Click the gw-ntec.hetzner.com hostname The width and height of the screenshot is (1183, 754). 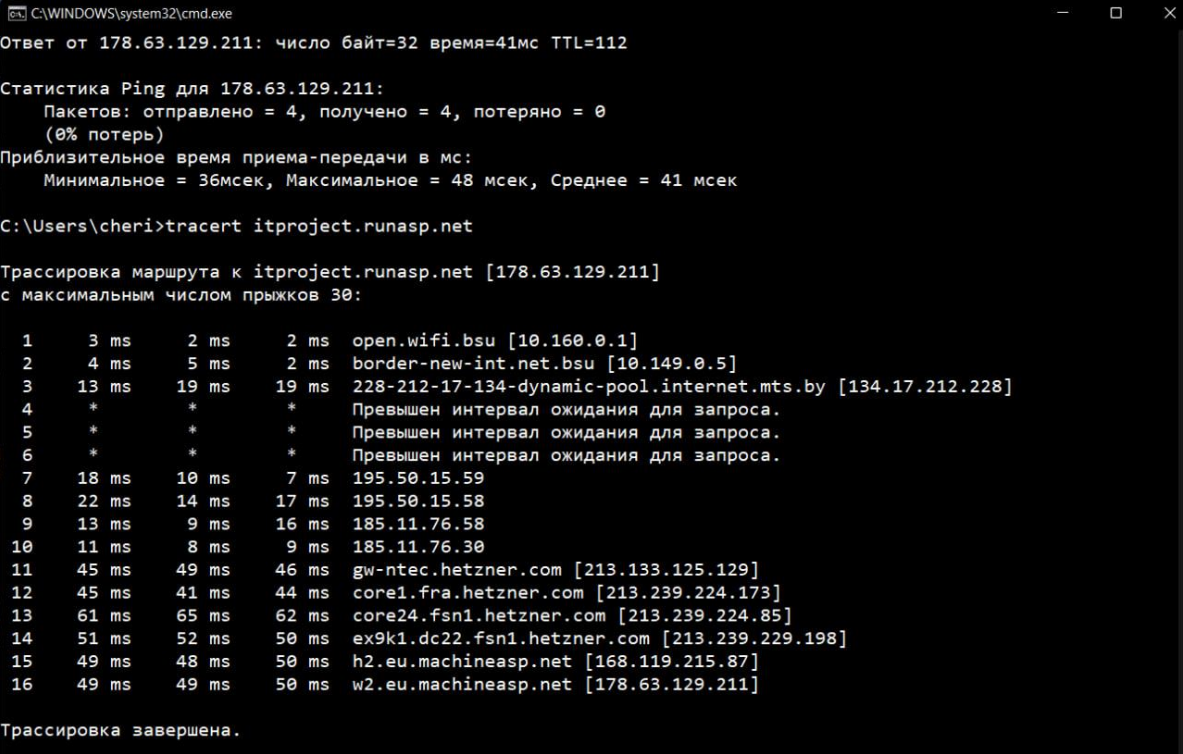coord(458,570)
